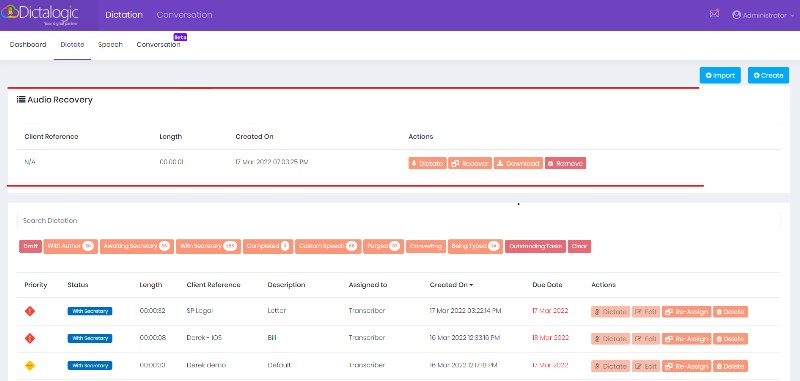Click the Import button
800x381 pixels.
(720, 75)
